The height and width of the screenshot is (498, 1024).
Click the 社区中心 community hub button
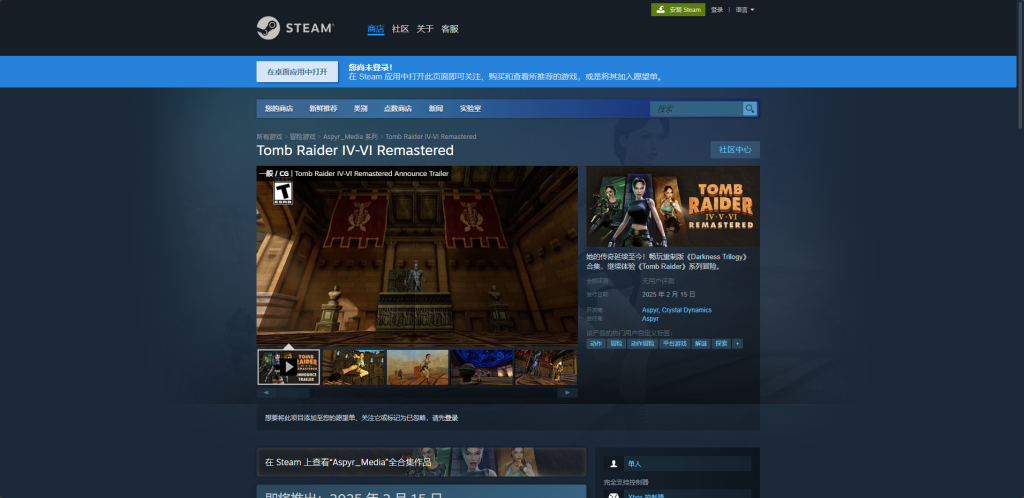coord(735,149)
